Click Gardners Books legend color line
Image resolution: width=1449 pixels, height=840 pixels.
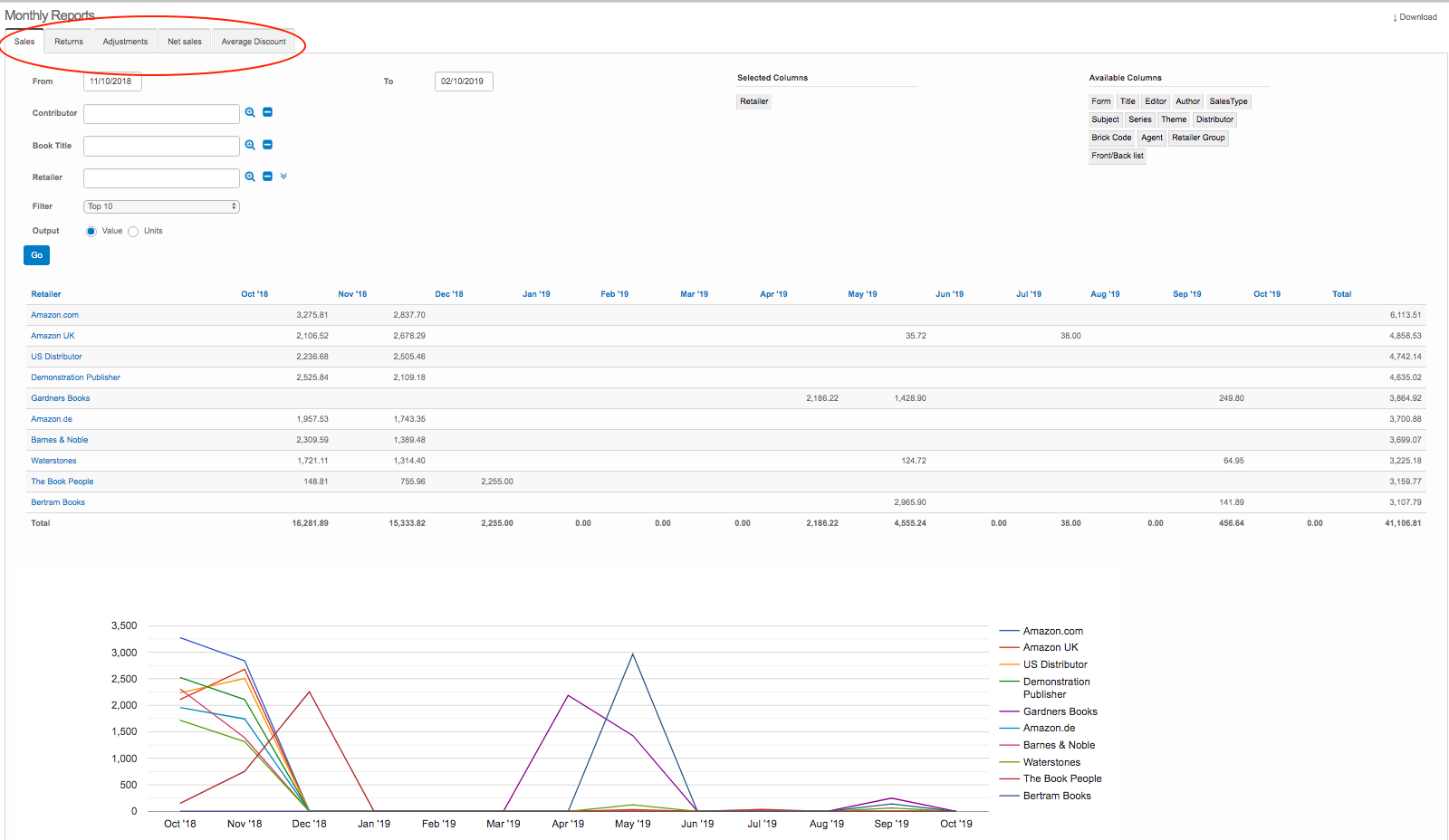click(x=1009, y=711)
